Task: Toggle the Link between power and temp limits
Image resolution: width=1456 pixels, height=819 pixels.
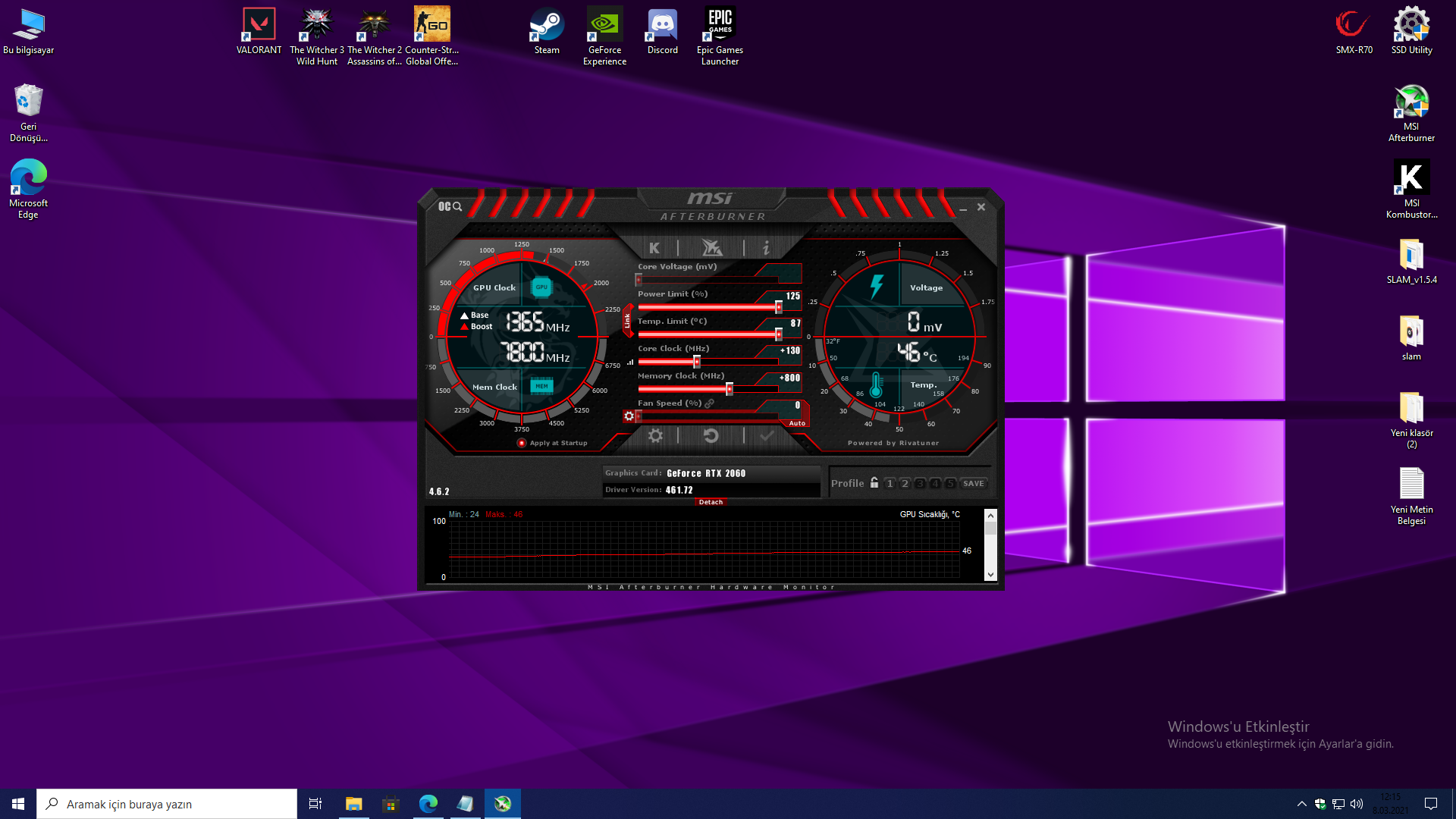Action: click(x=627, y=321)
